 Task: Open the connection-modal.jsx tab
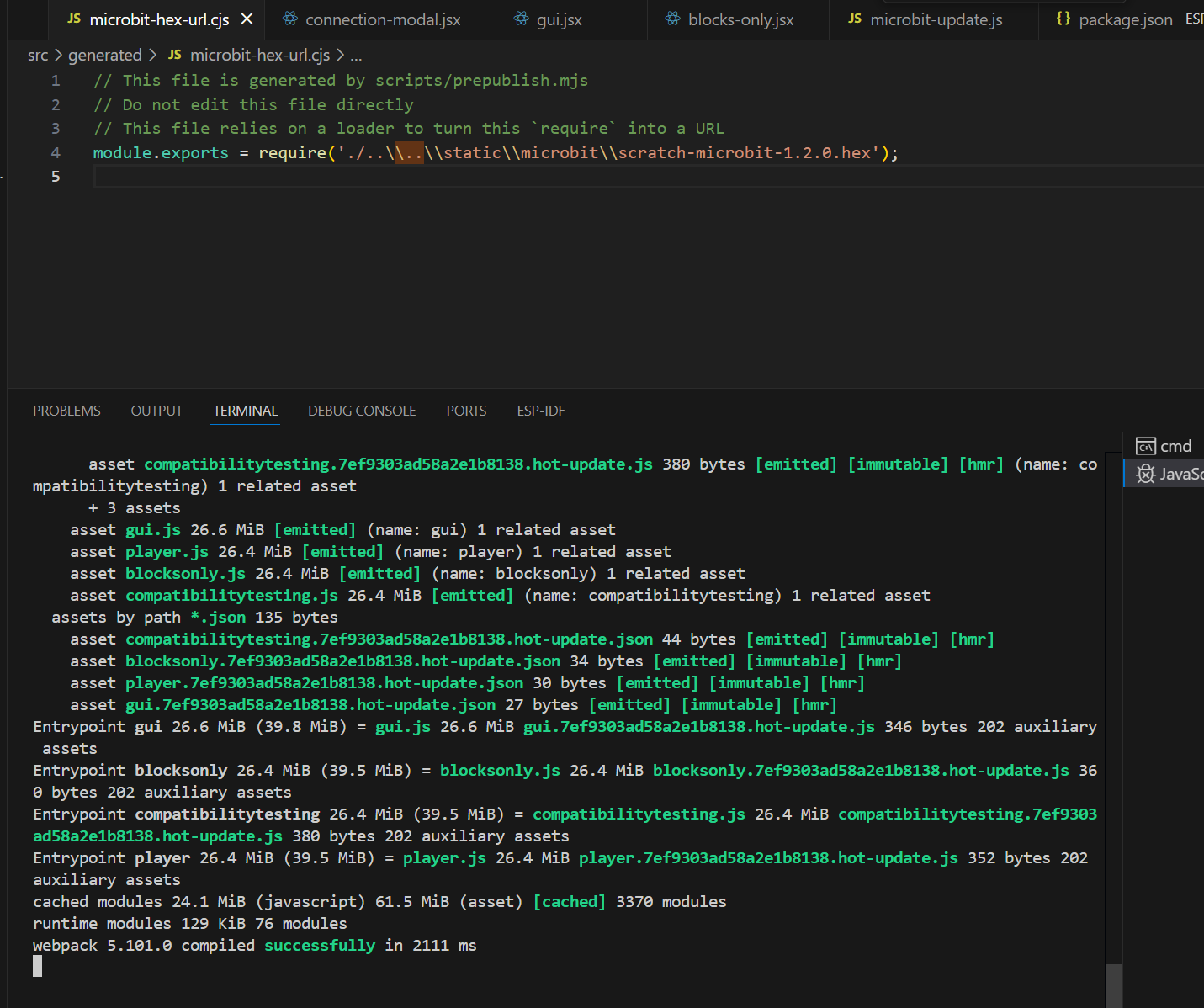pyautogui.click(x=382, y=19)
